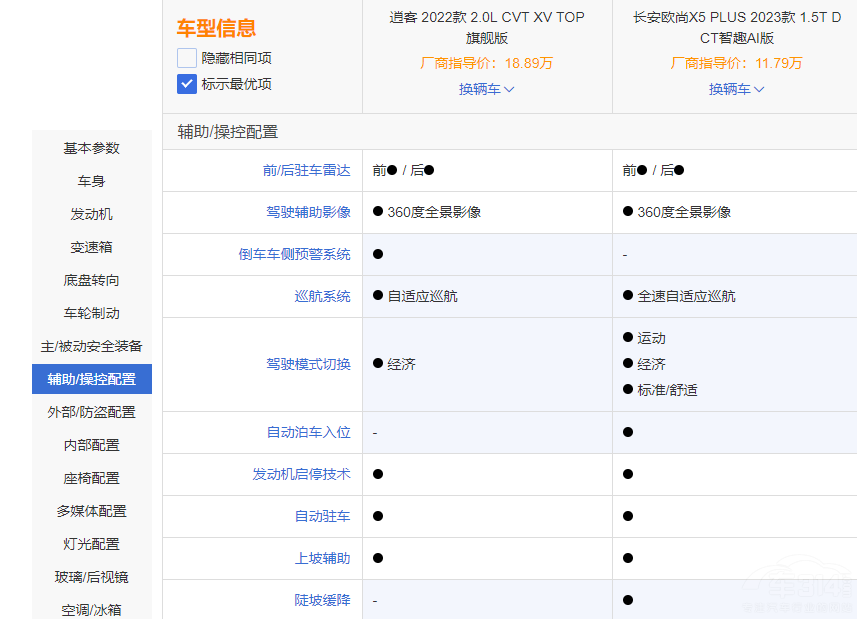Viewport: 857px width, 619px height.
Task: Open 换辆车 dropdown for 长安欧尚X5 PLUS
Action: tap(736, 89)
